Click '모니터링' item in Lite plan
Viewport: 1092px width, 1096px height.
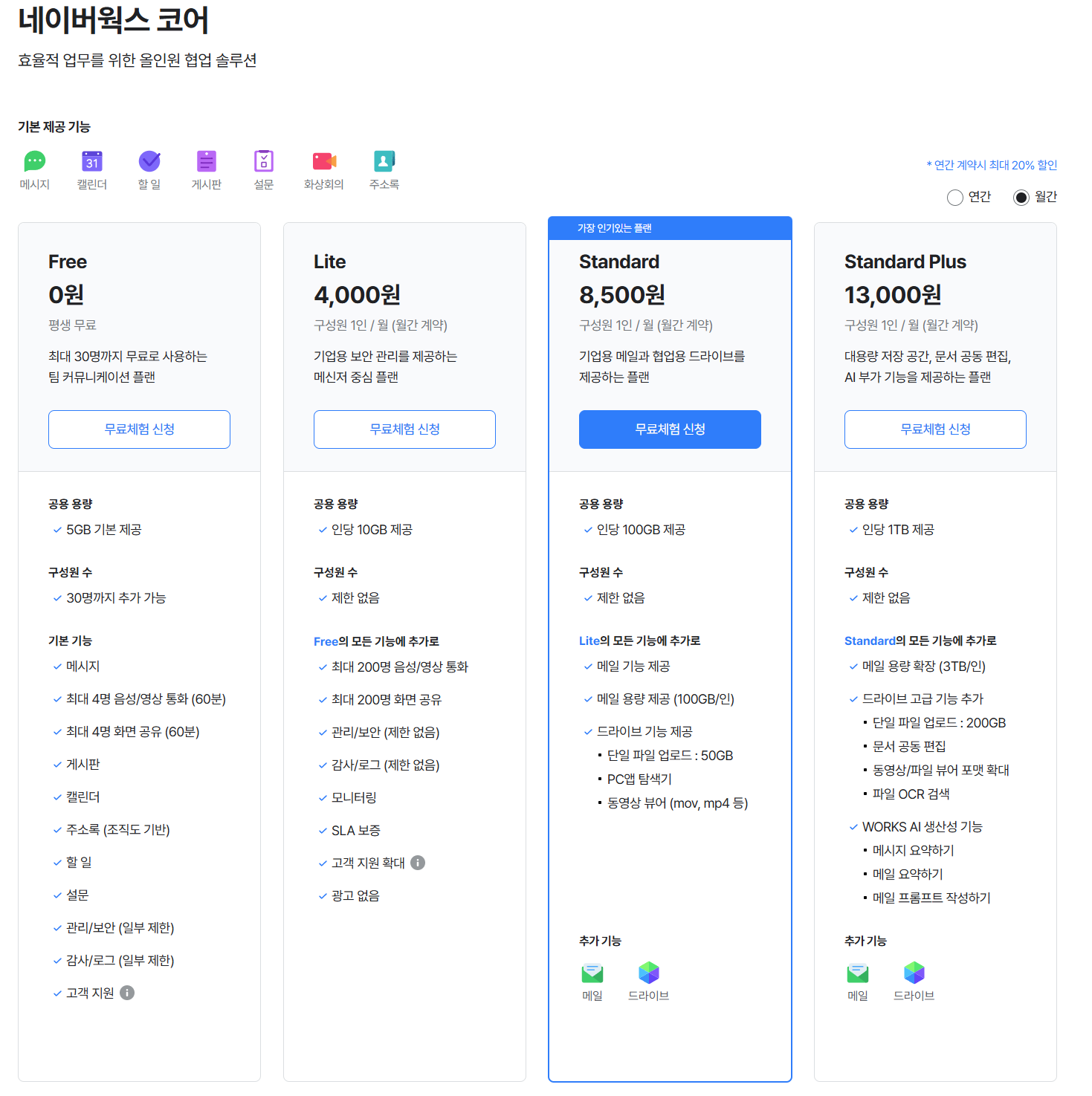(354, 798)
